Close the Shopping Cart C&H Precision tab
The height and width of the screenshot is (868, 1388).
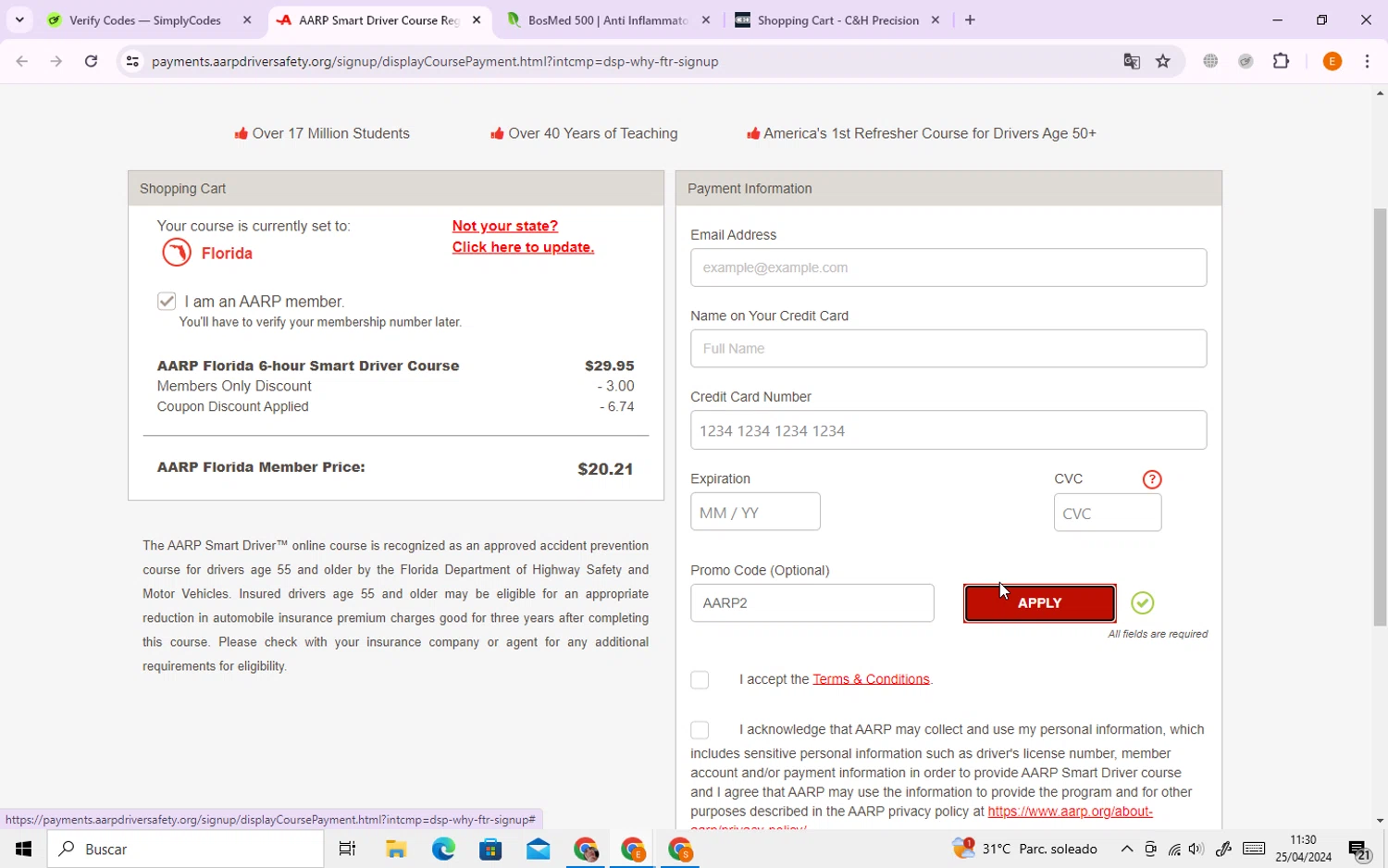pyautogui.click(x=936, y=20)
